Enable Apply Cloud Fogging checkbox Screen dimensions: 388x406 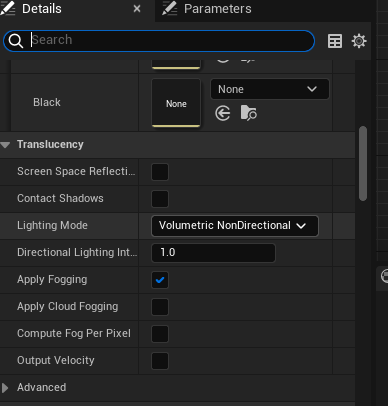coord(160,307)
